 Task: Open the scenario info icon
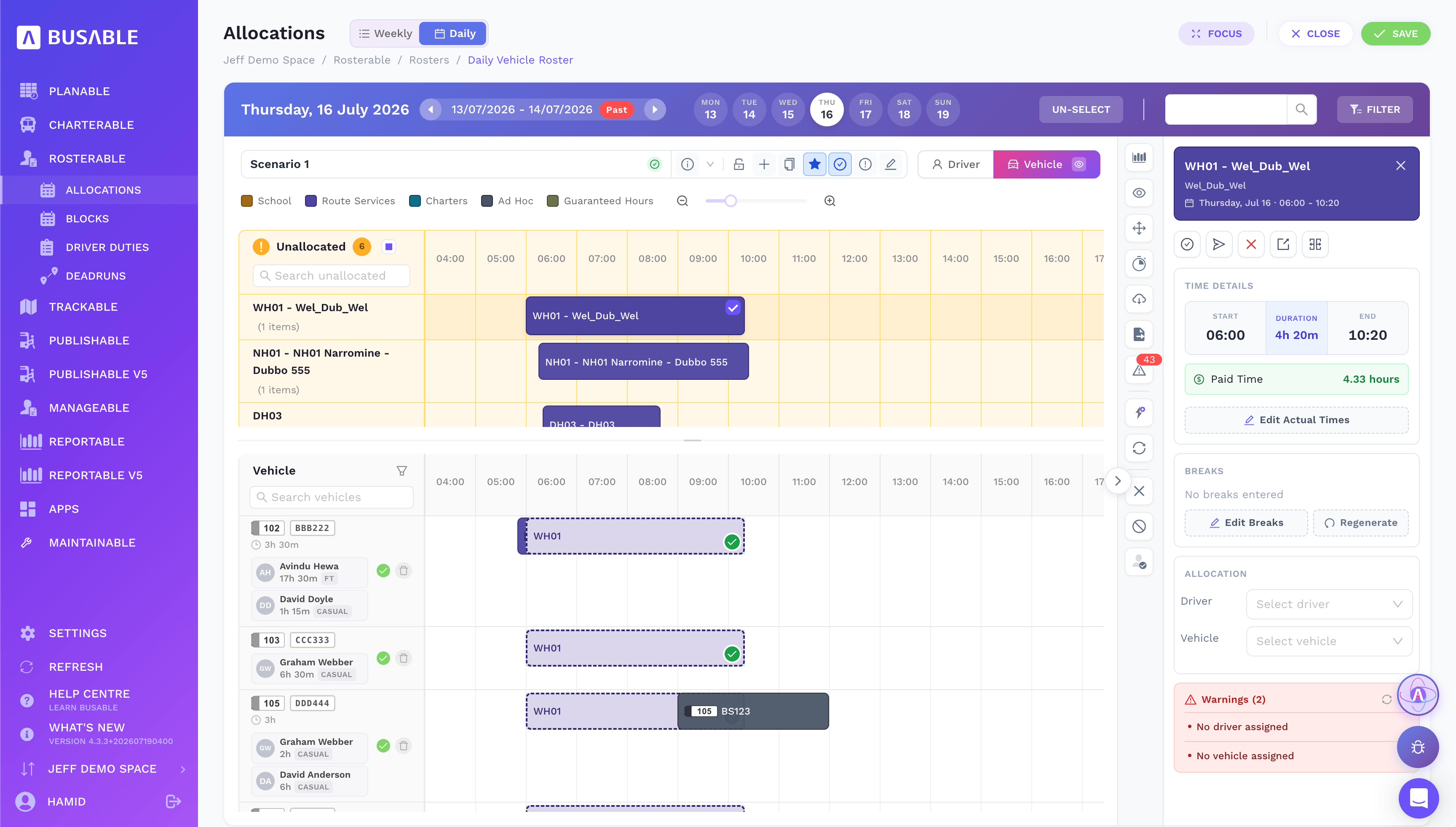[x=688, y=165]
